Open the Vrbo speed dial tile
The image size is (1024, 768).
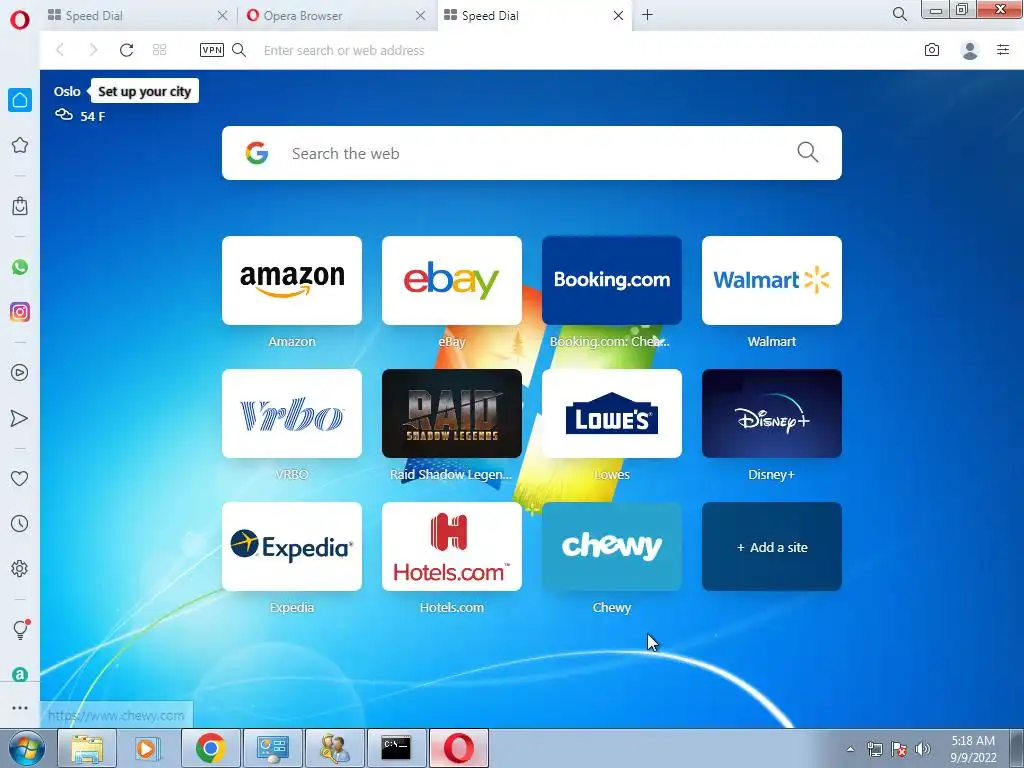[292, 413]
